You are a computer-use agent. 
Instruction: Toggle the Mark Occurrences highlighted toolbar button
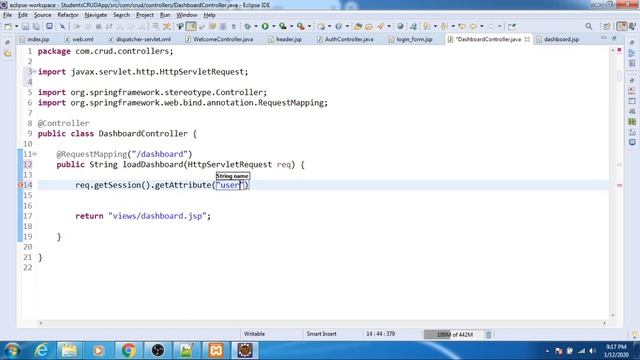[191, 26]
